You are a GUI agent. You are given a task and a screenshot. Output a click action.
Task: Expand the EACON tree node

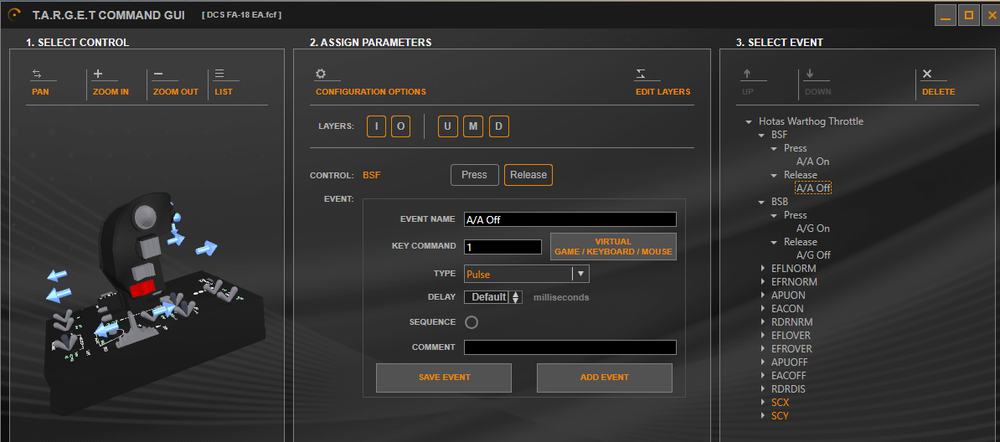763,309
